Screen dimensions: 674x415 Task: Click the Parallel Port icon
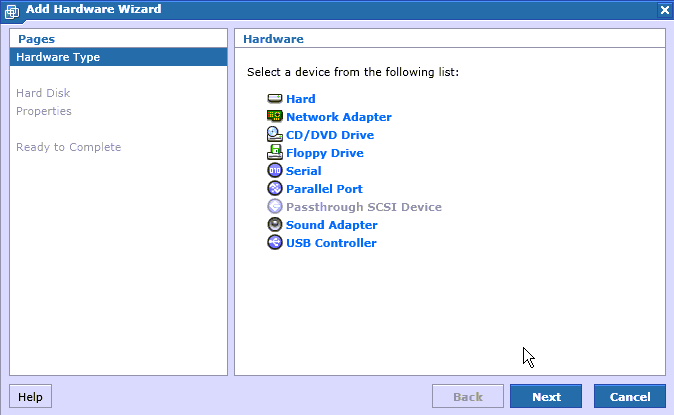point(275,189)
